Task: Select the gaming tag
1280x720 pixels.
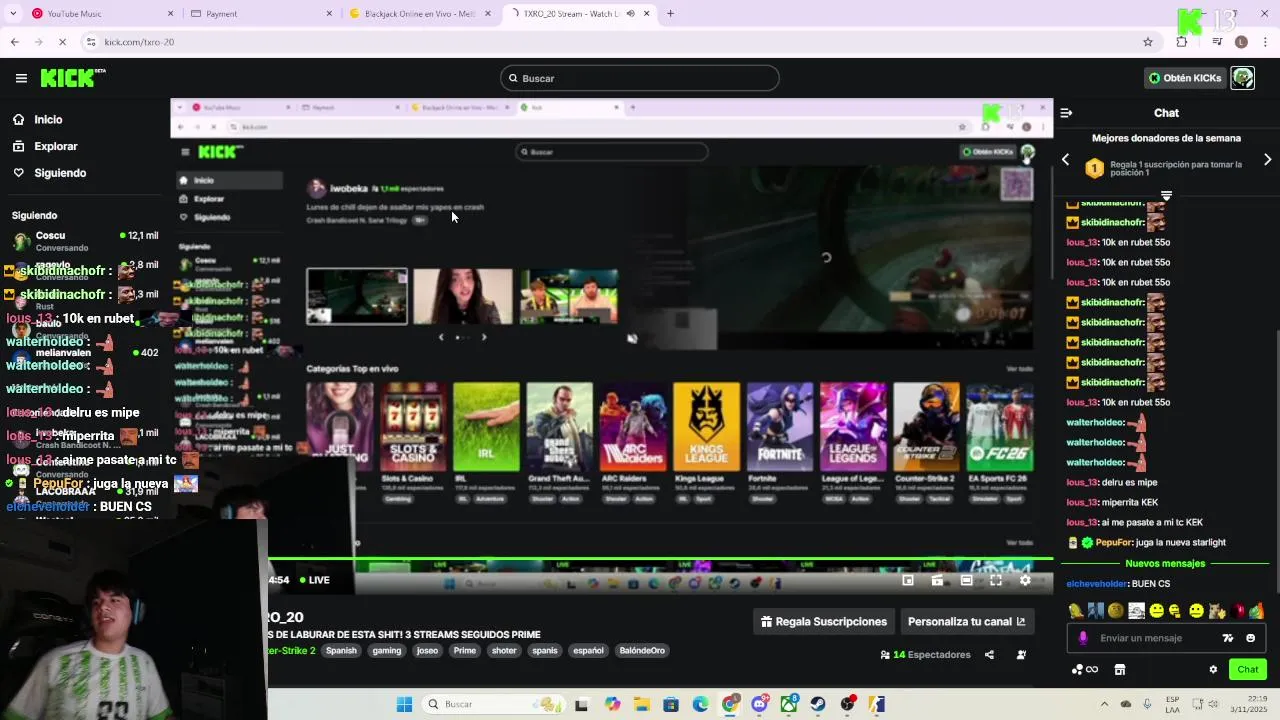Action: [x=387, y=650]
